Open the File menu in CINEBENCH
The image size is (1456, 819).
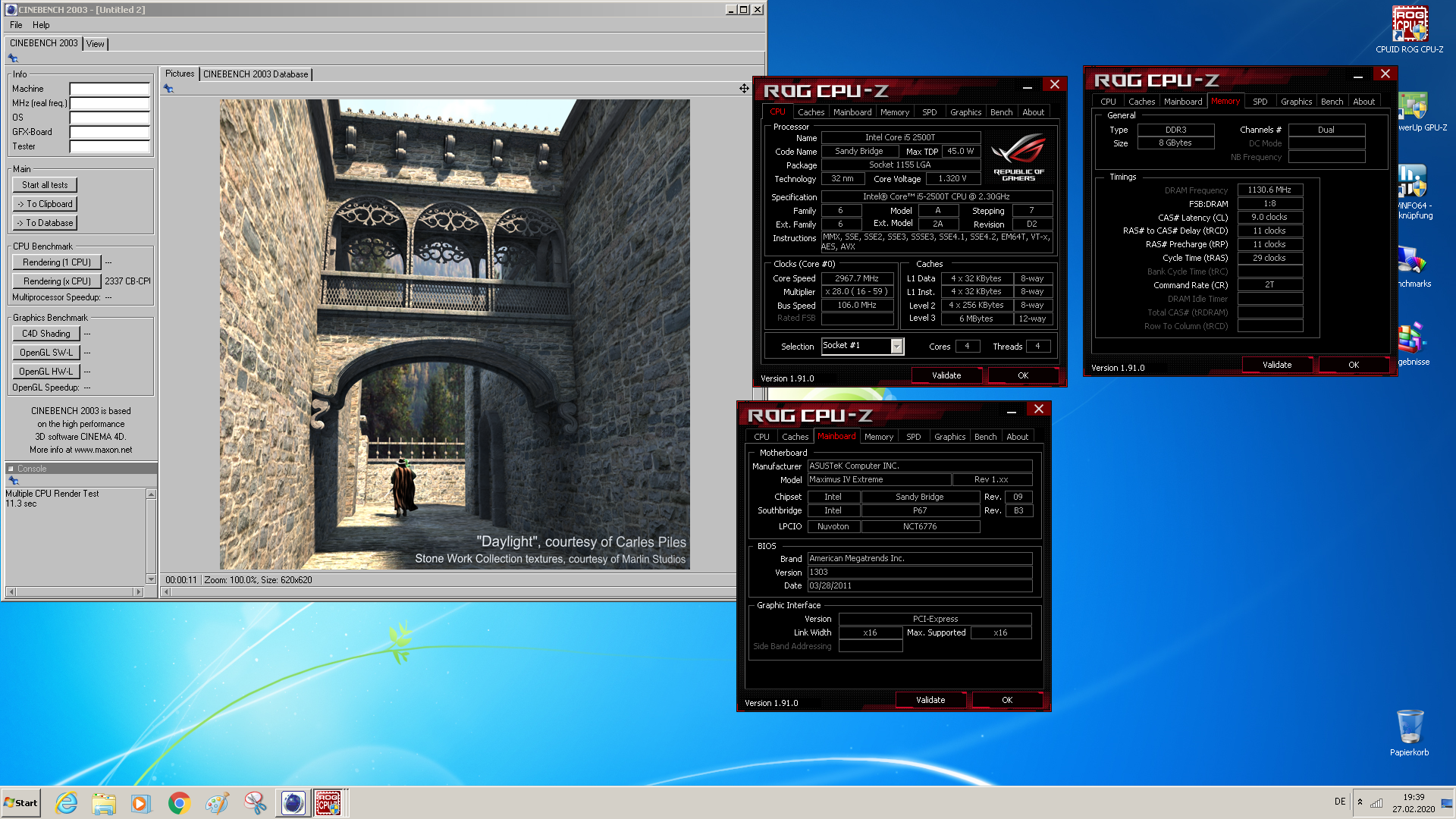pos(16,25)
